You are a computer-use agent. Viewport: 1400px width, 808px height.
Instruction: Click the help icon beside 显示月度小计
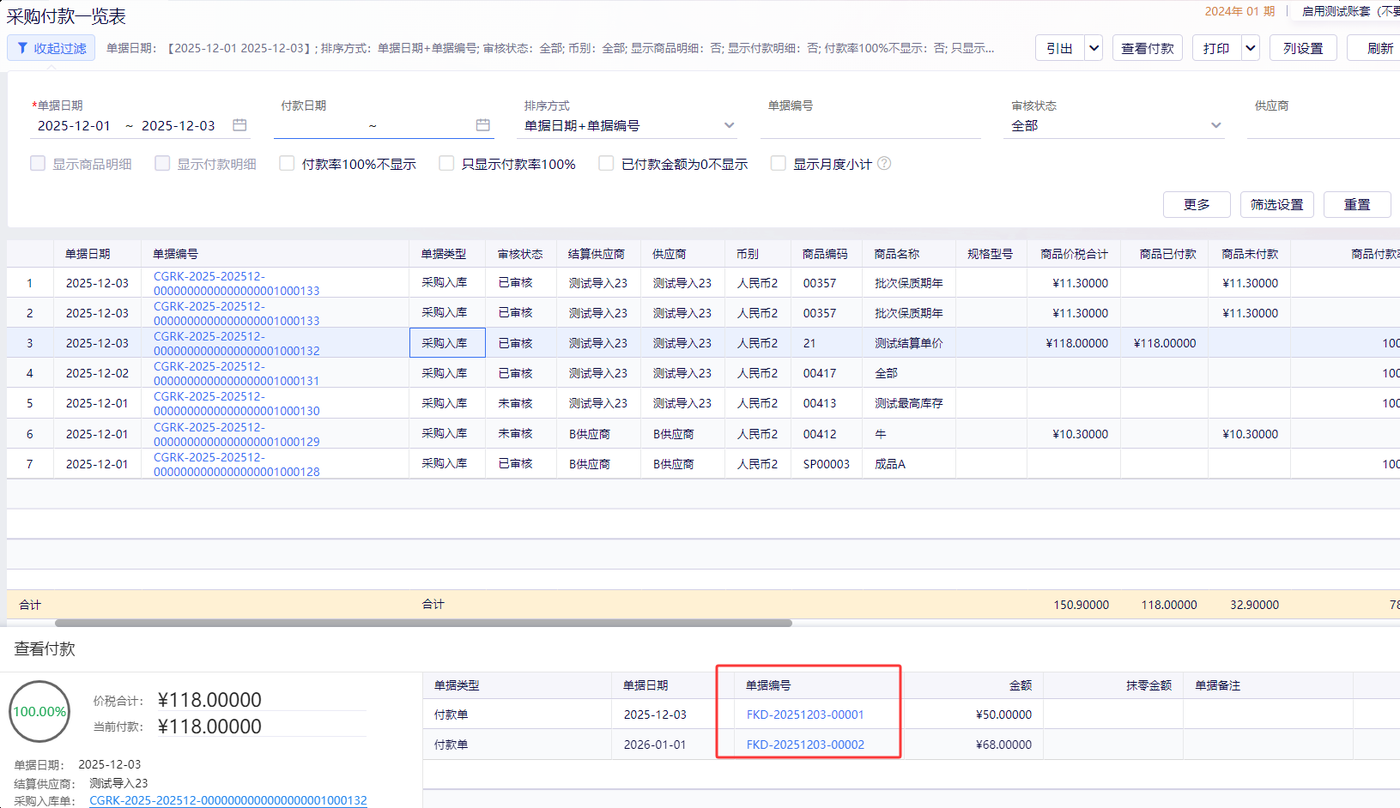pyautogui.click(x=884, y=164)
